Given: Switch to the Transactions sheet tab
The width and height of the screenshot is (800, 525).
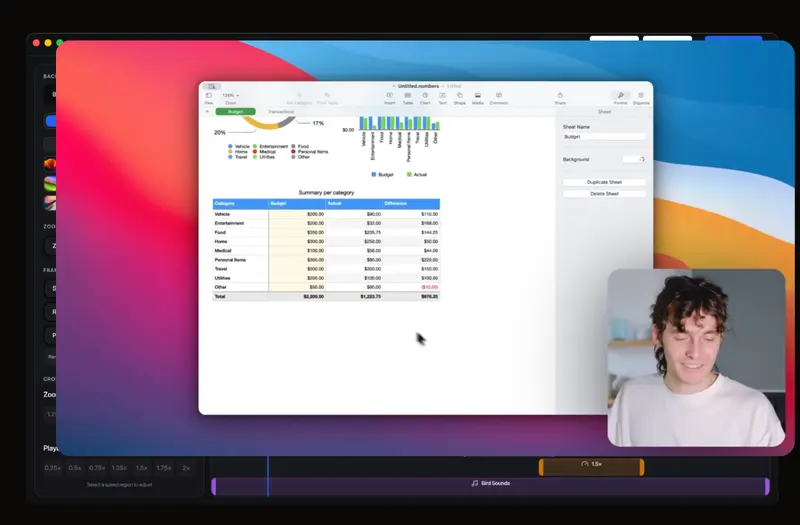Looking at the screenshot, I should tap(280, 112).
